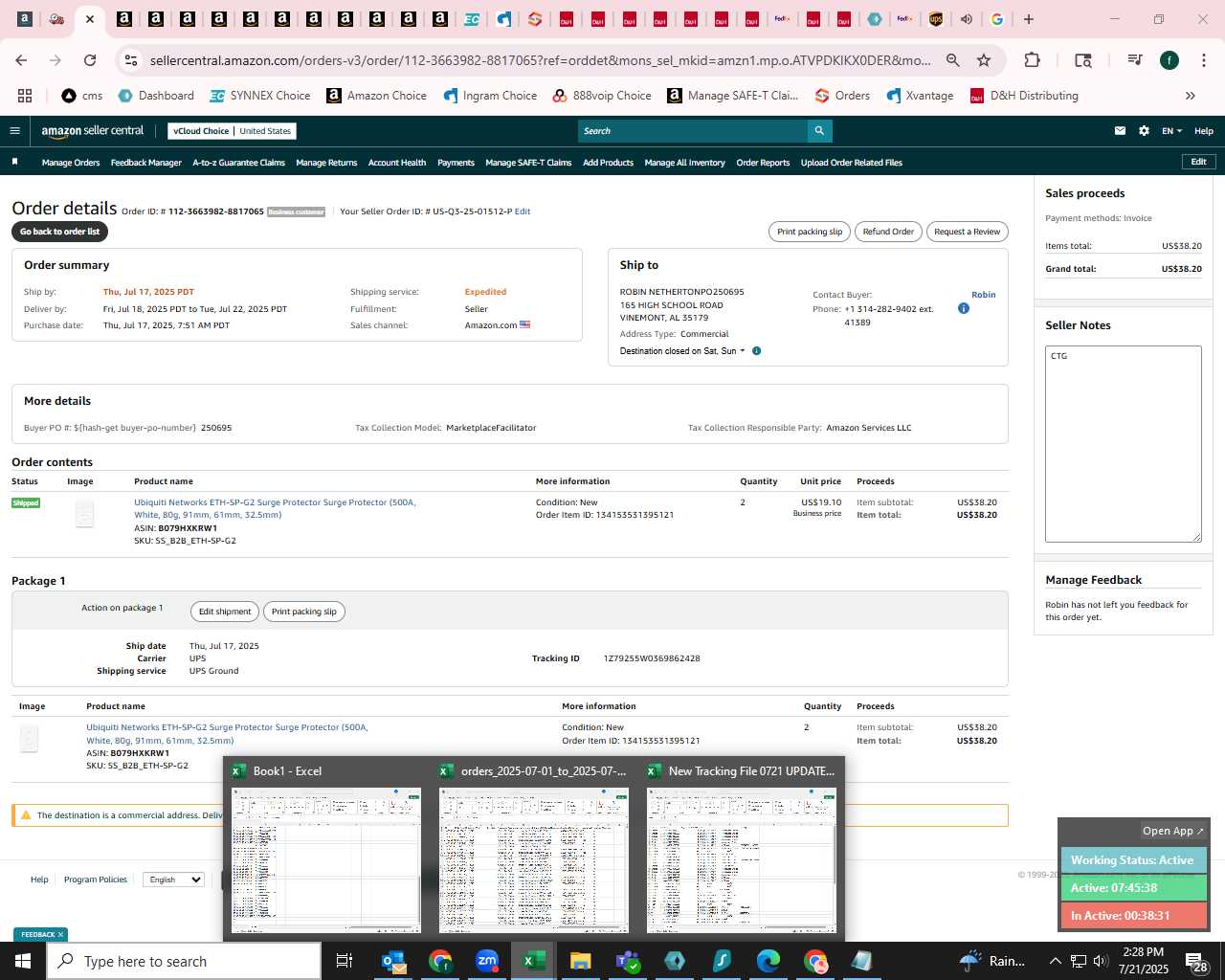This screenshot has width=1225, height=980.
Task: Open Microsoft Teams from the taskbar
Action: pos(628,961)
